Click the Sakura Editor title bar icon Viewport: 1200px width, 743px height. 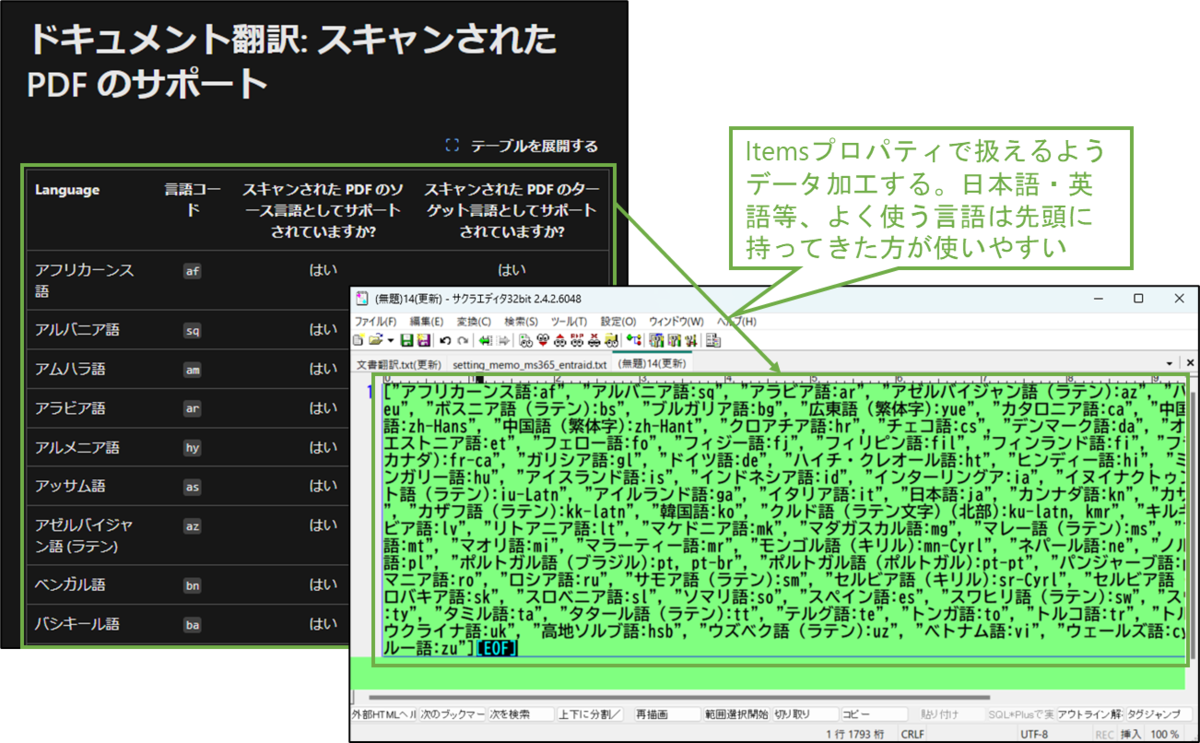[x=361, y=299]
